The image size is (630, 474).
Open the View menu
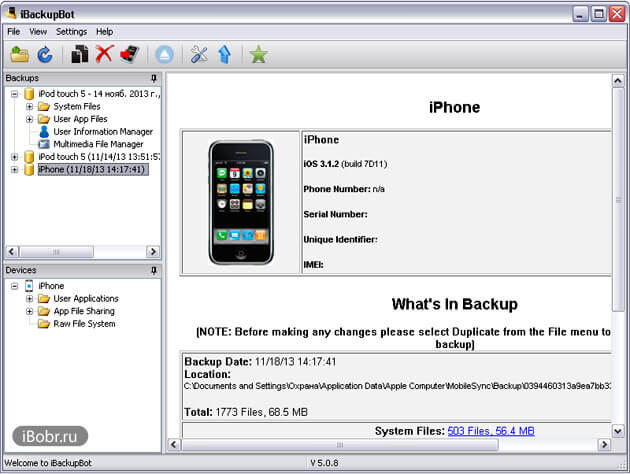tap(38, 32)
